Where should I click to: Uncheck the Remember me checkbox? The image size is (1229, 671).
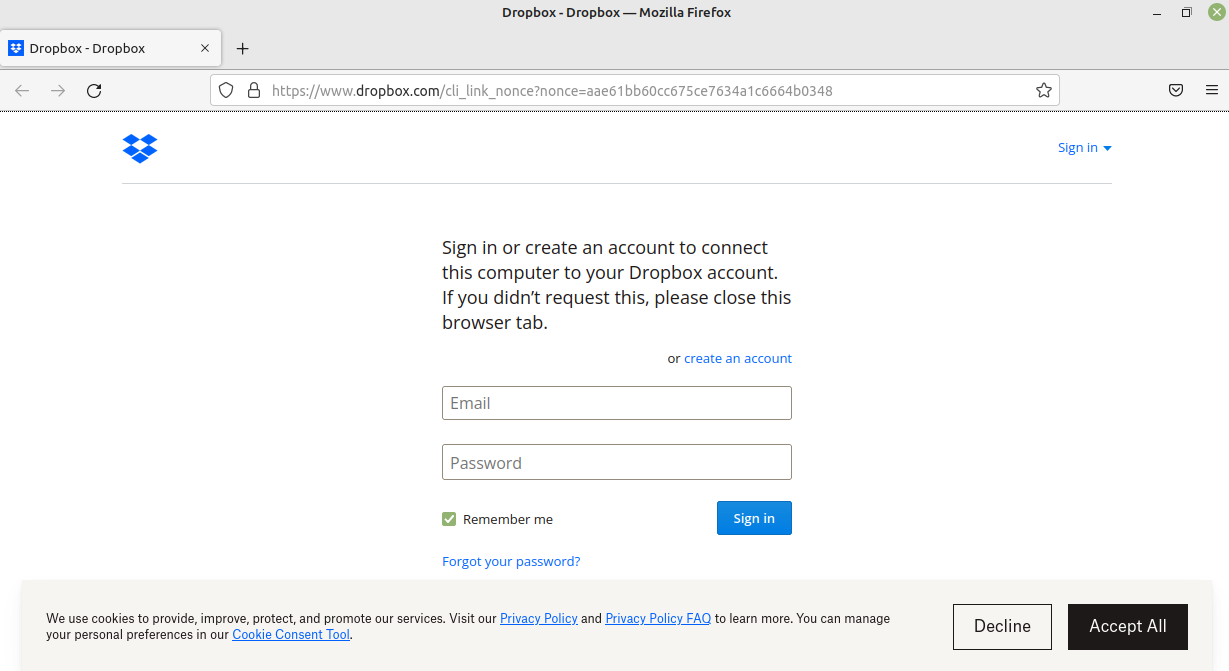tap(449, 519)
